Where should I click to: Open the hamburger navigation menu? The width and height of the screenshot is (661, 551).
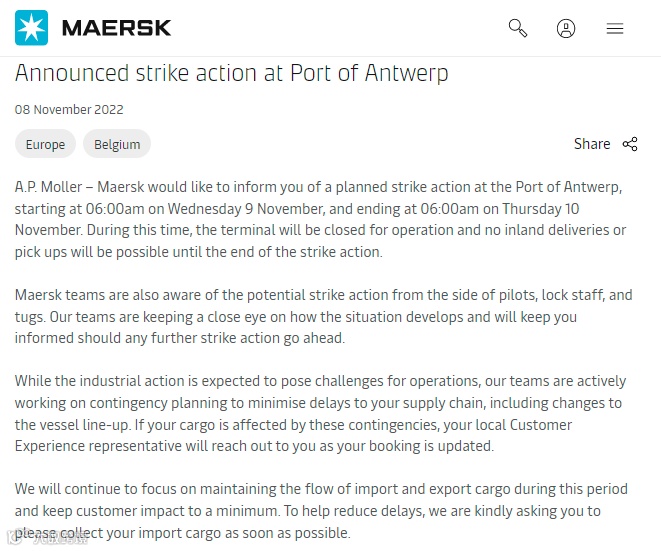pyautogui.click(x=615, y=29)
